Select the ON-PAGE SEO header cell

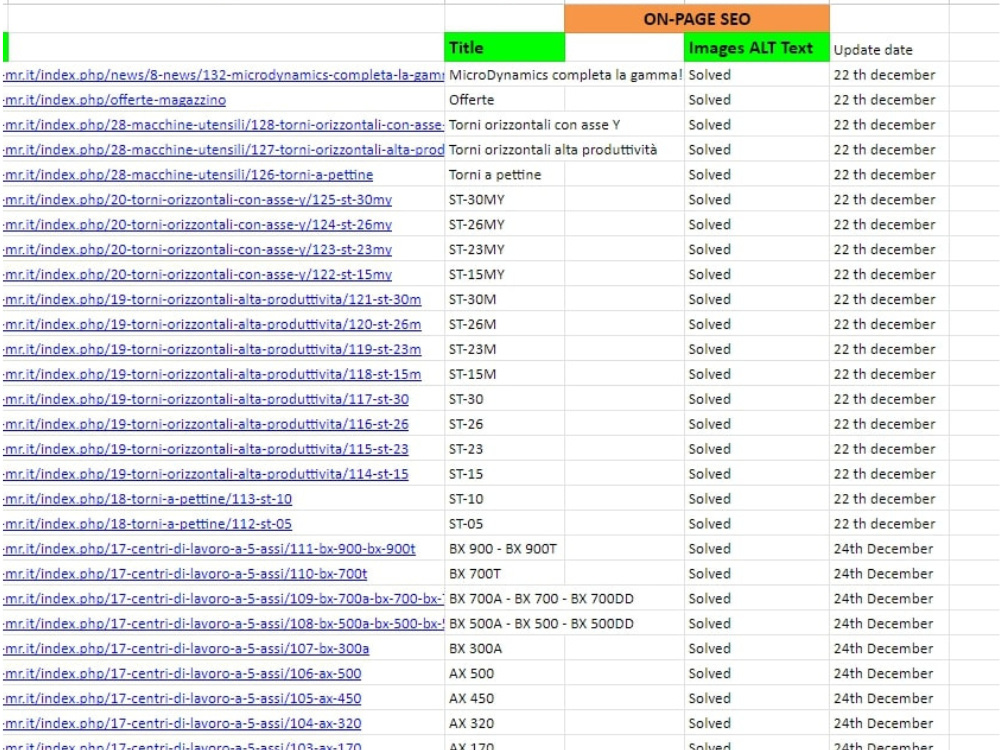pyautogui.click(x=697, y=19)
